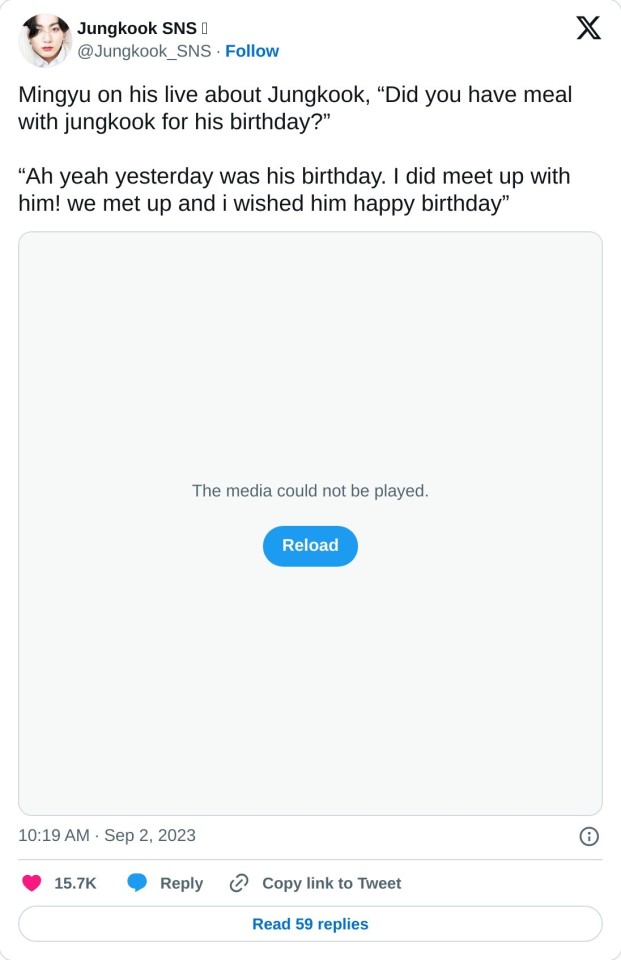Image resolution: width=621 pixels, height=960 pixels.
Task: Follow the Jungkook_SNS account
Action: (252, 51)
